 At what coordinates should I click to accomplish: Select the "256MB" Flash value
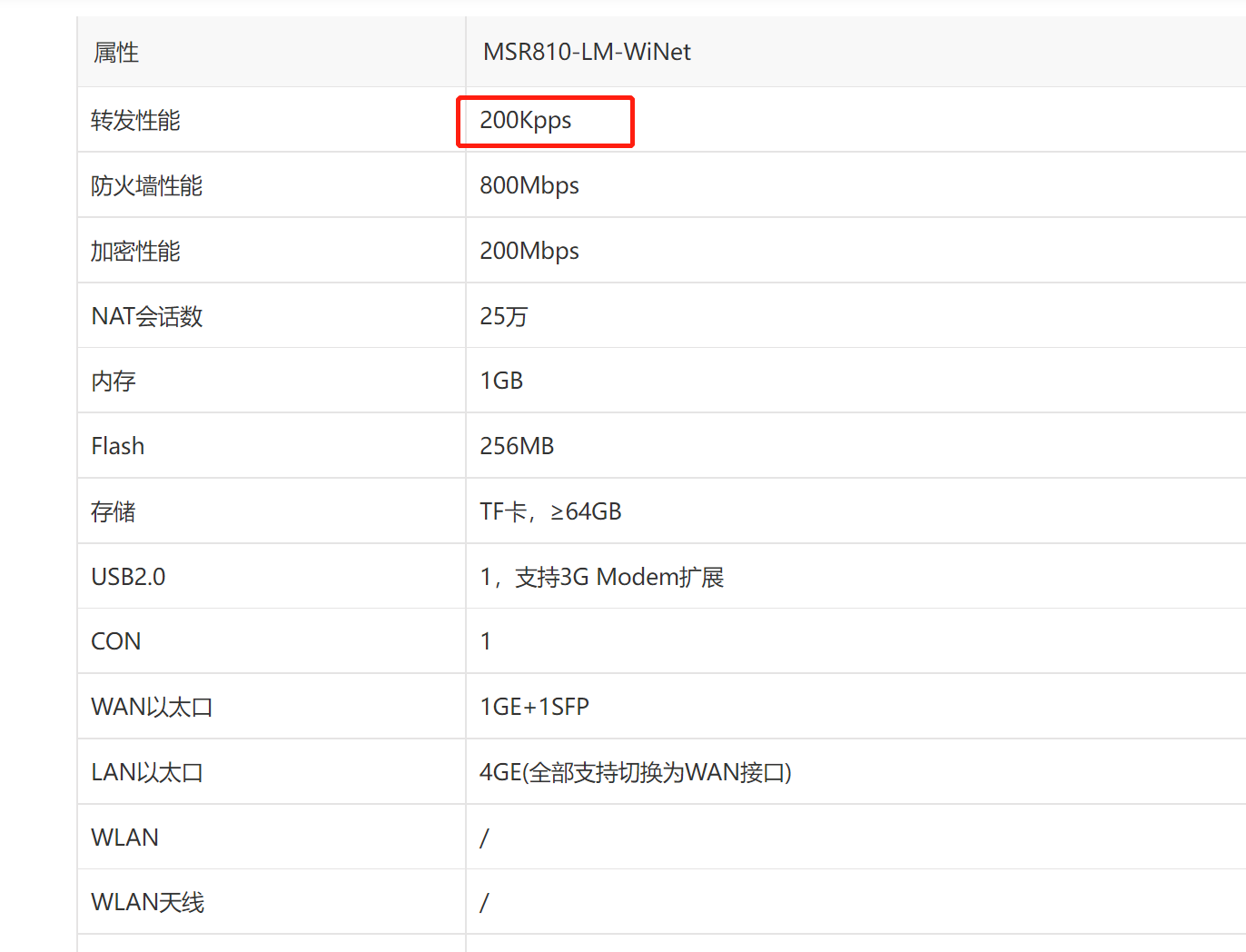pos(517,446)
